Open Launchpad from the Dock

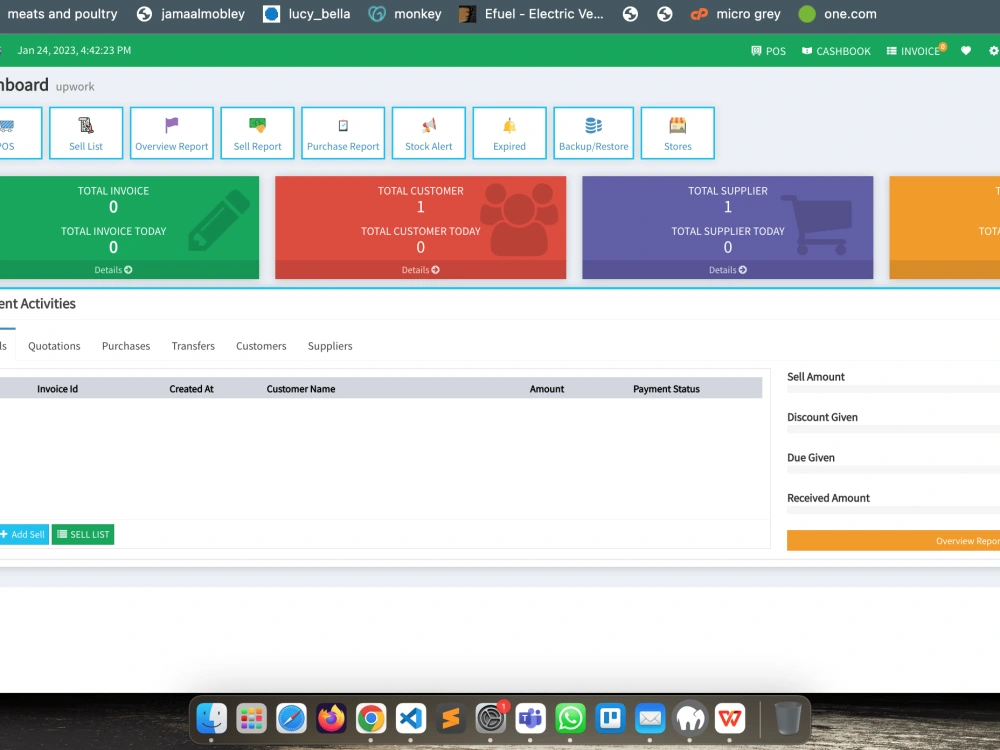tap(251, 719)
